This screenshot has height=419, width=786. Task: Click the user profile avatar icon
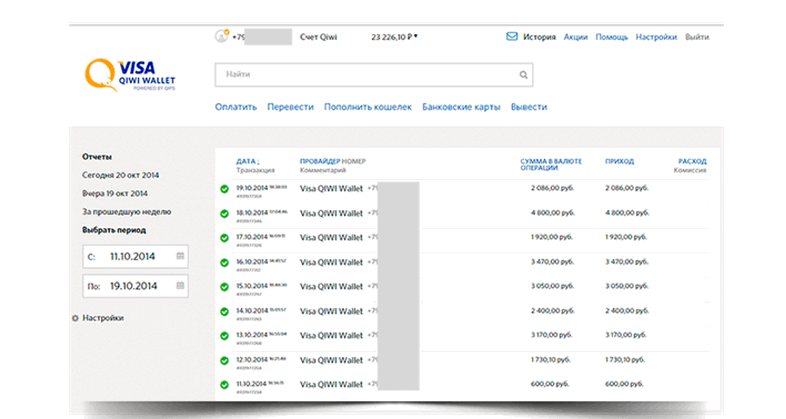coord(221,37)
